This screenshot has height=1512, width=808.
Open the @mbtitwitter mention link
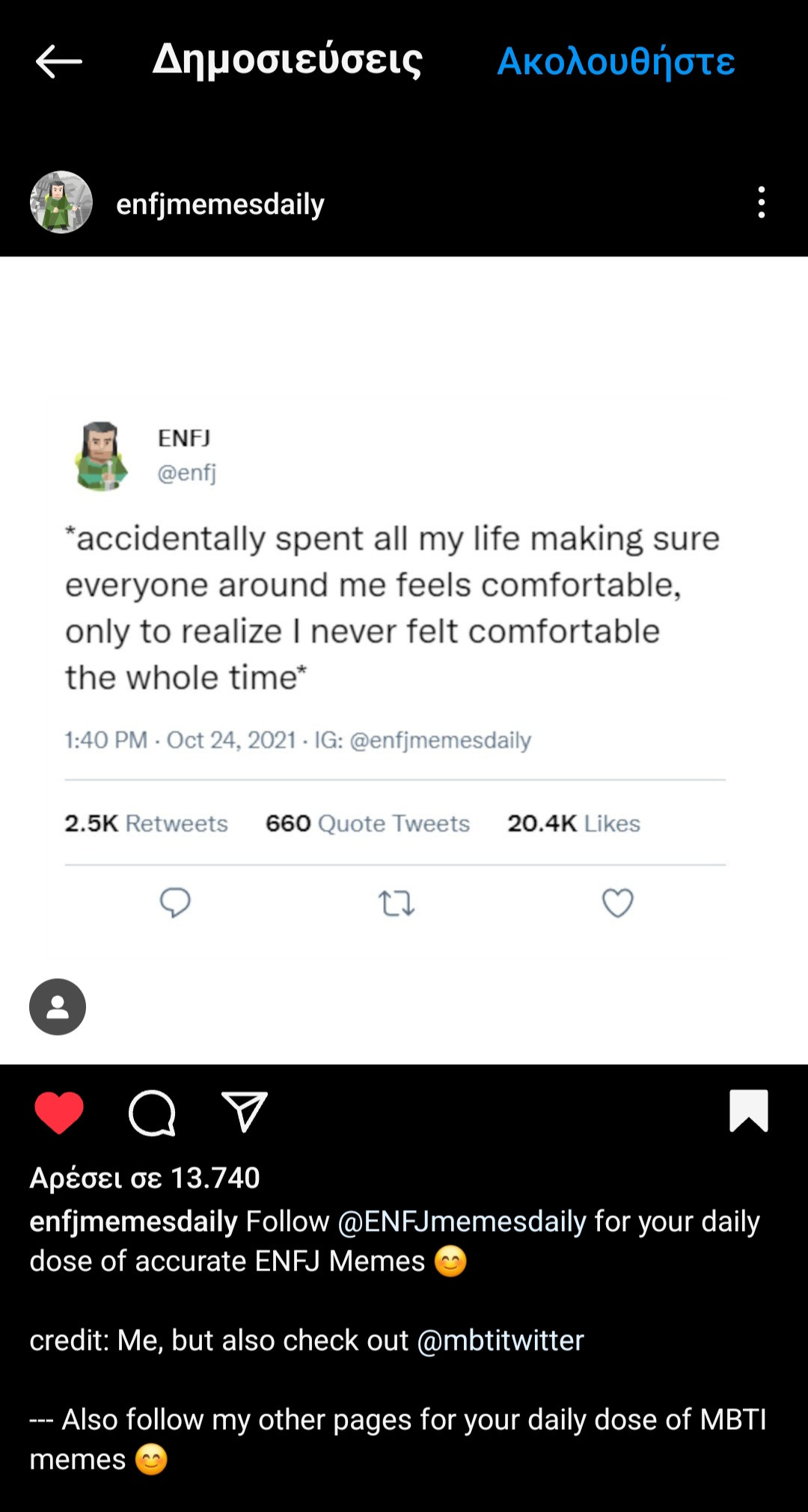pyautogui.click(x=500, y=1341)
